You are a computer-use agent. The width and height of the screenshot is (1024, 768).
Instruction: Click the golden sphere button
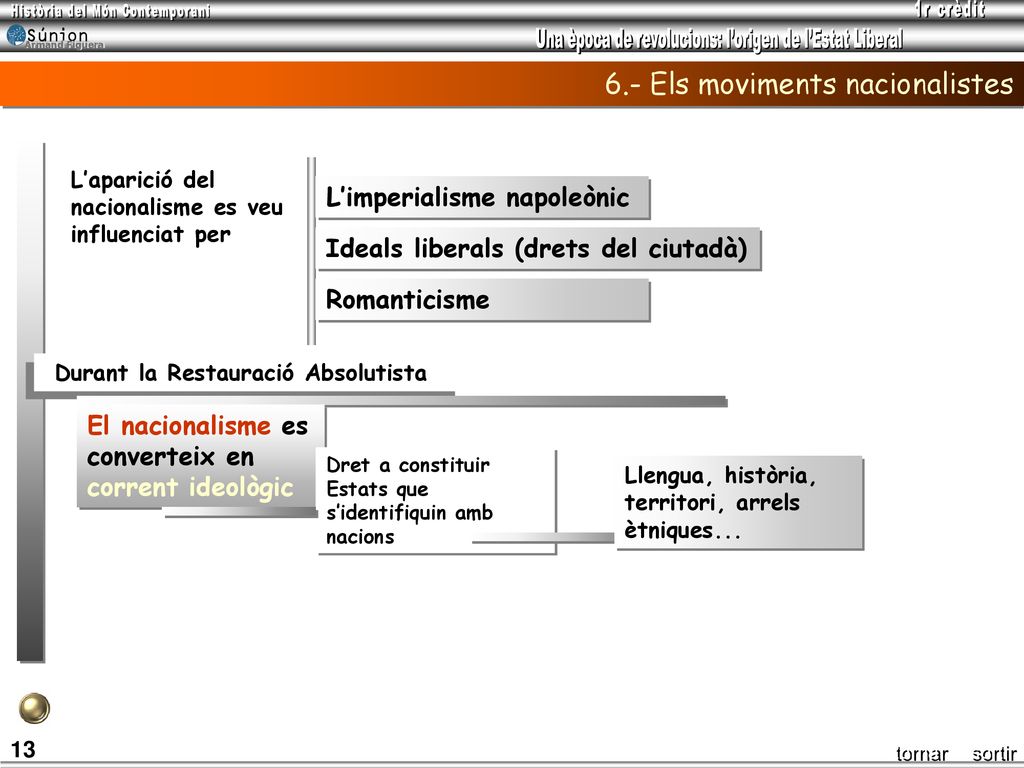[34, 709]
